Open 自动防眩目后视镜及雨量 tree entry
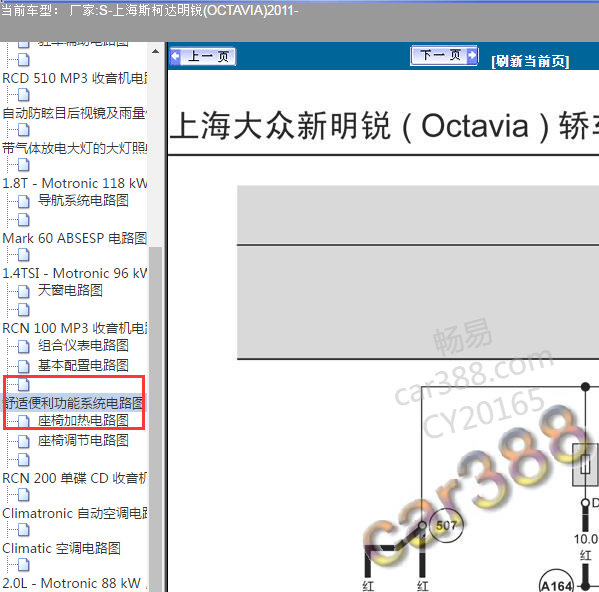 [75, 113]
